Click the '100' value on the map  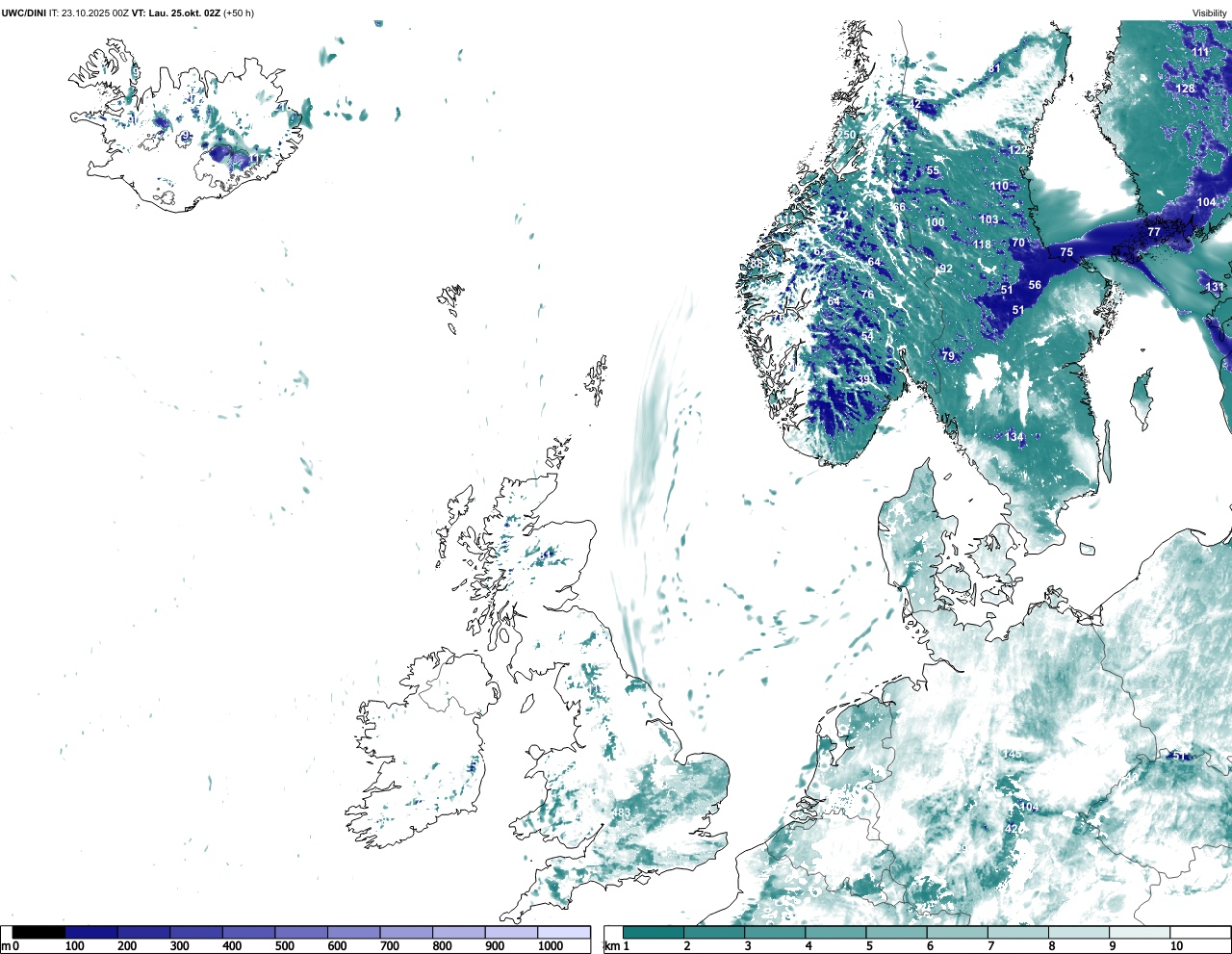(x=935, y=222)
